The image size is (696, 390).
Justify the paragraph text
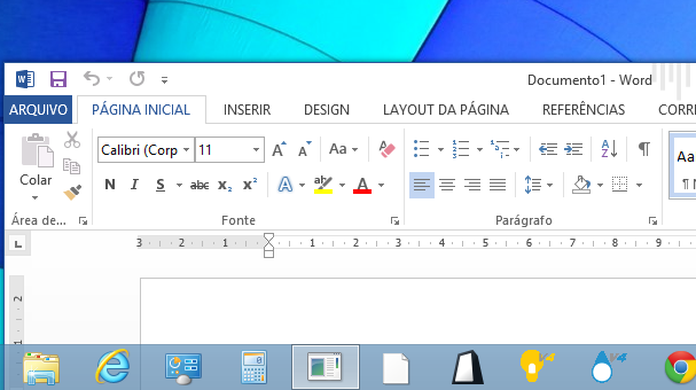point(498,185)
